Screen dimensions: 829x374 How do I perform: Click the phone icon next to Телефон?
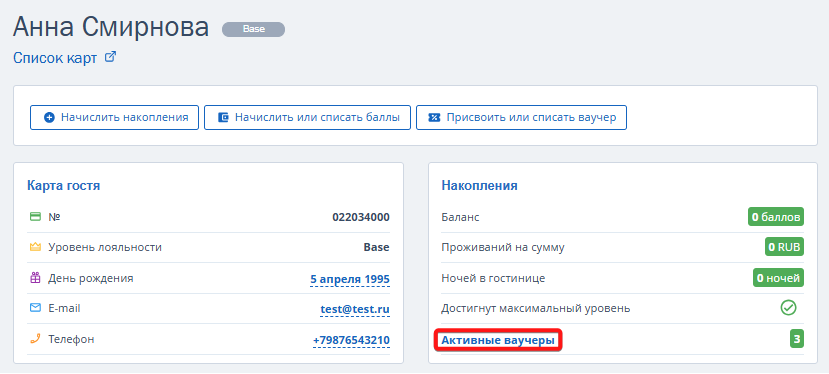tap(35, 339)
